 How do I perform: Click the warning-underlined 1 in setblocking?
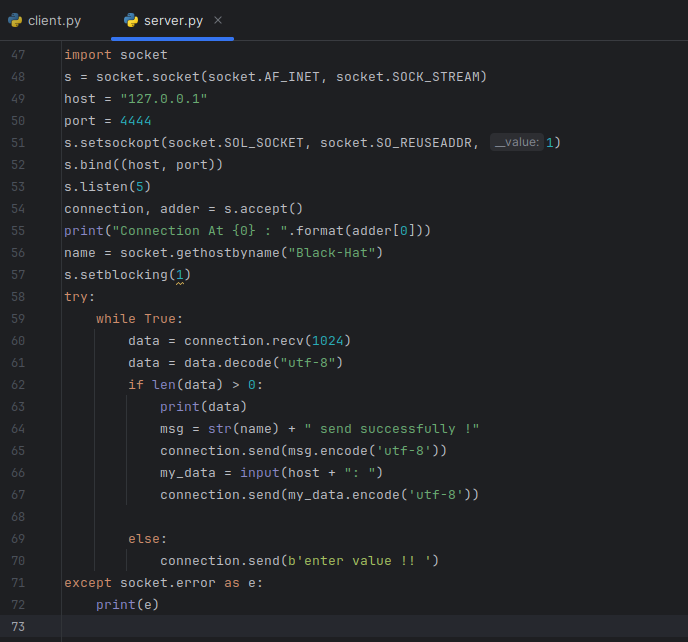pos(180,275)
